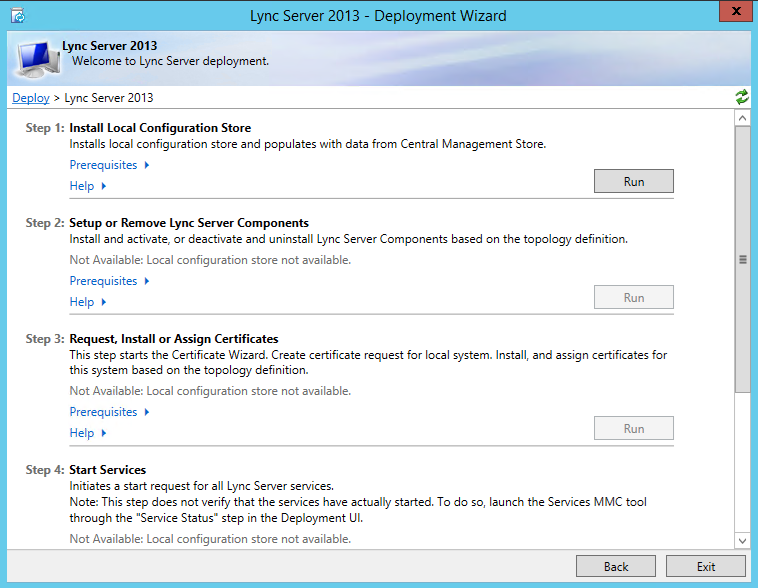Expand Prerequisites under Step 3
Screen dimensions: 758x588
pyautogui.click(x=109, y=412)
